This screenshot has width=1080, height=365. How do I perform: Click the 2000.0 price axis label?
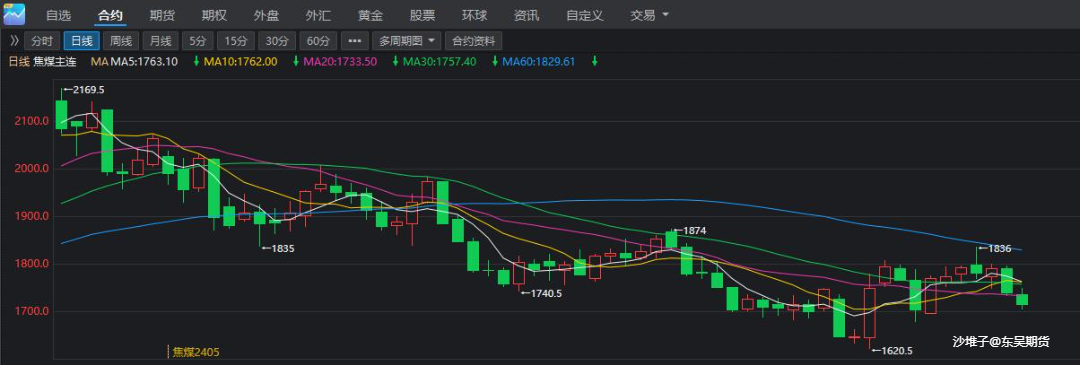[x=31, y=169]
